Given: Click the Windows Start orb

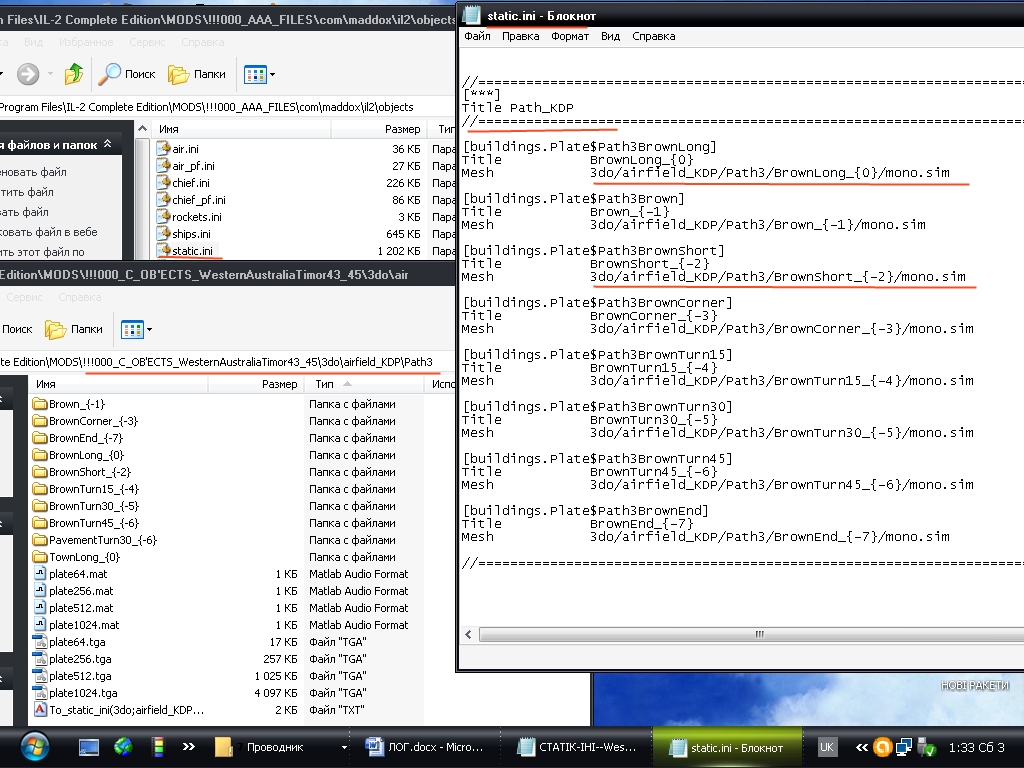Looking at the screenshot, I should (35, 747).
